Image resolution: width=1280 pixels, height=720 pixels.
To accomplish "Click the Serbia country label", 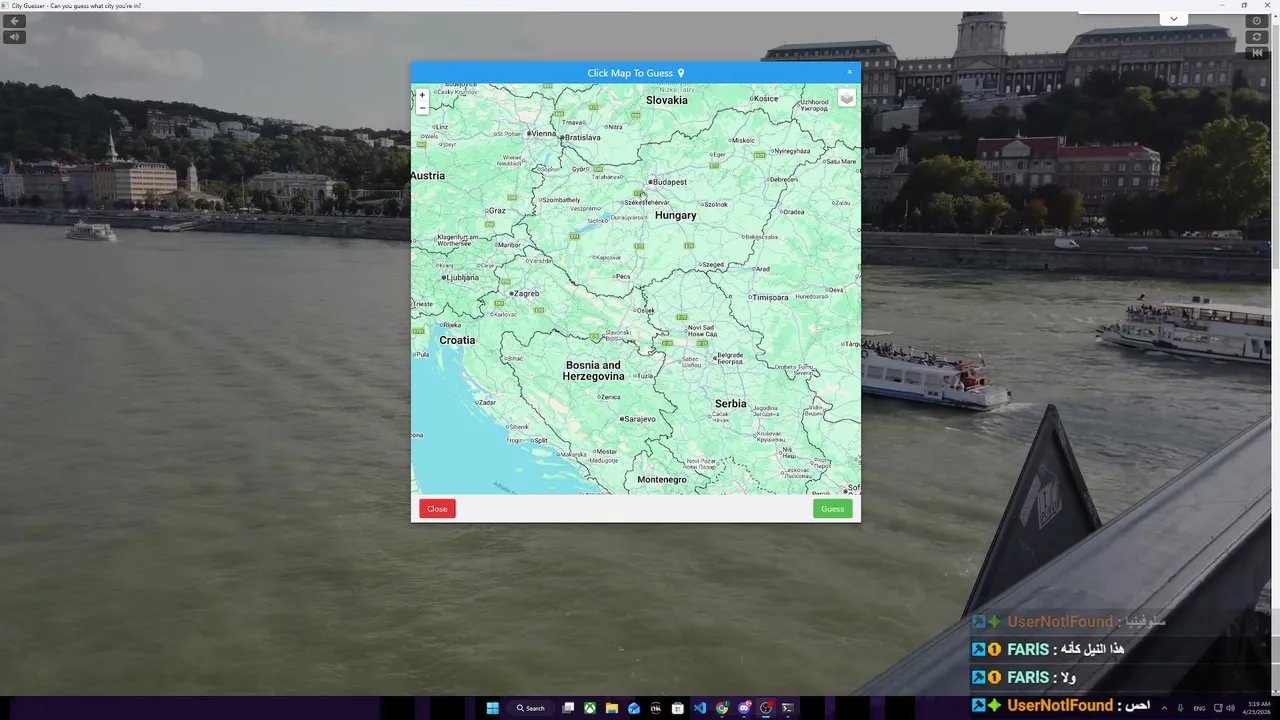I will pos(730,404).
